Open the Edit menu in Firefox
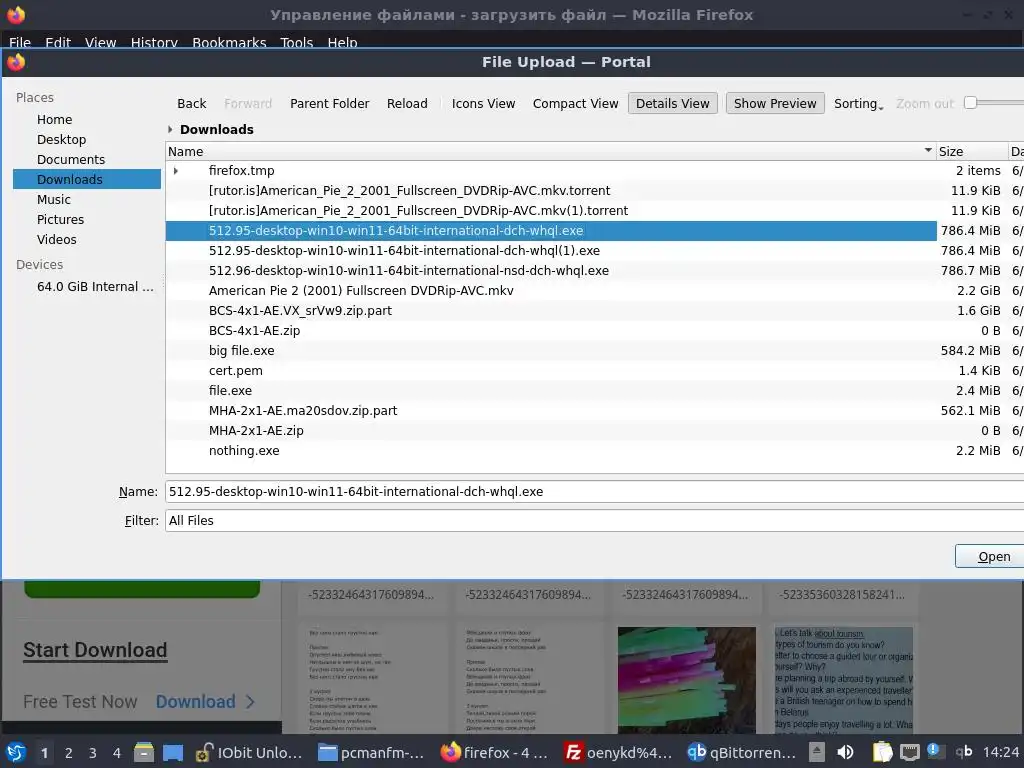 (x=57, y=42)
